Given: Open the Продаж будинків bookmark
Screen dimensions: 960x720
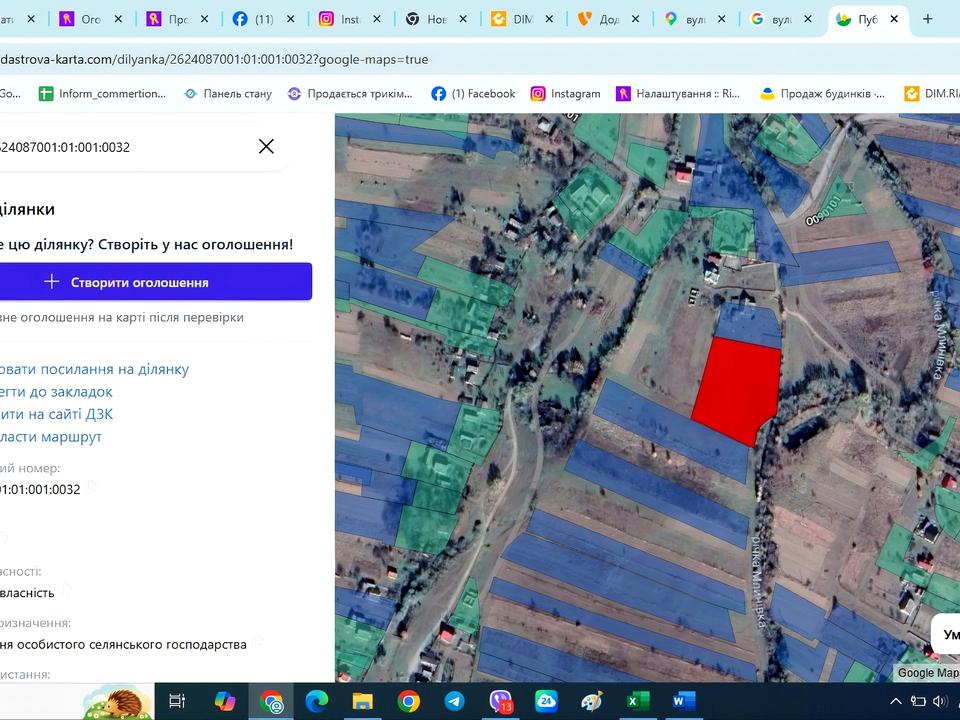Looking at the screenshot, I should click(822, 93).
